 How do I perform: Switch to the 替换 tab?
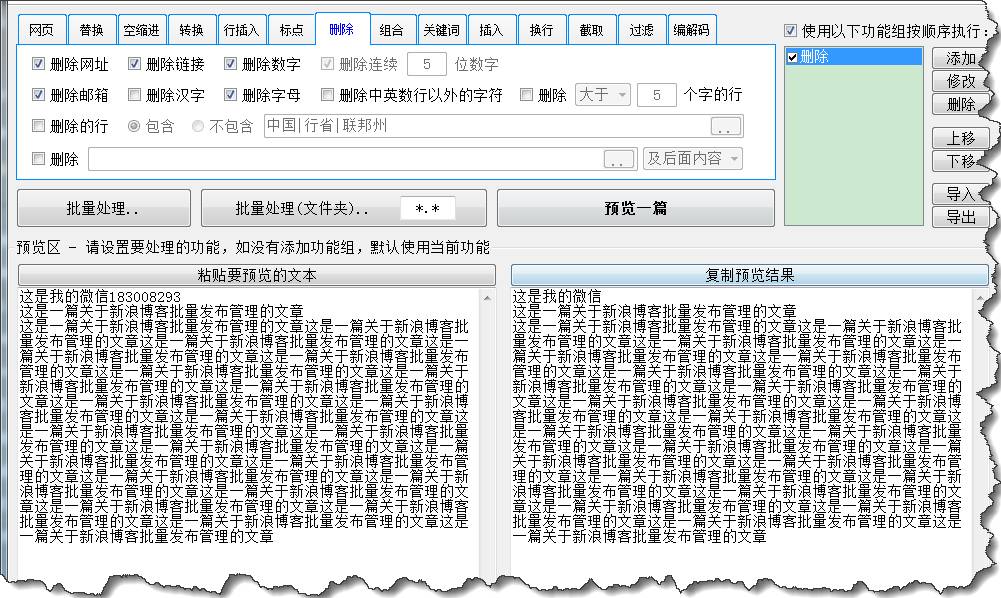coord(91,29)
